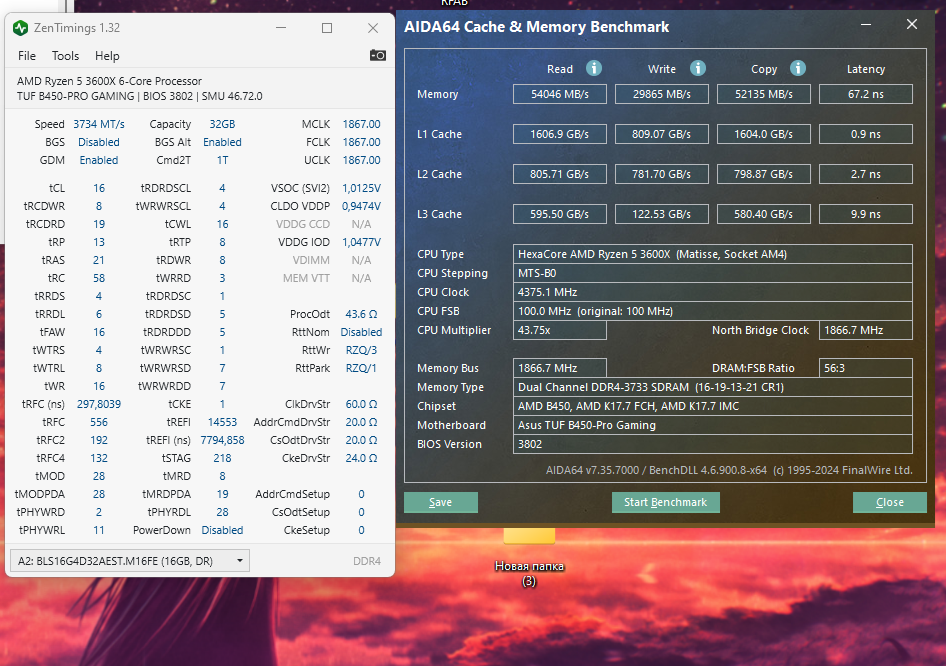Click the tCL value 16
The width and height of the screenshot is (946, 666).
pos(99,188)
